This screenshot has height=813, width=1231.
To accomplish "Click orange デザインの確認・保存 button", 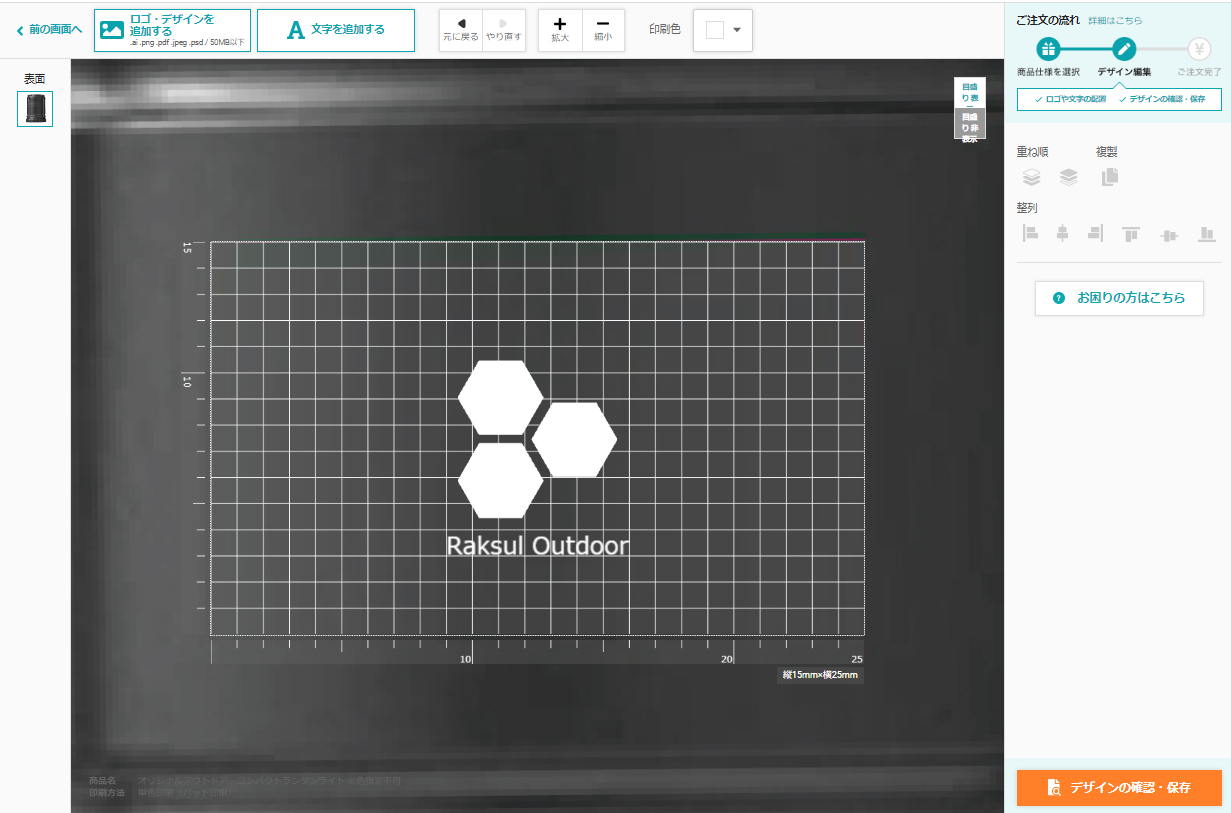I will pyautogui.click(x=1119, y=787).
